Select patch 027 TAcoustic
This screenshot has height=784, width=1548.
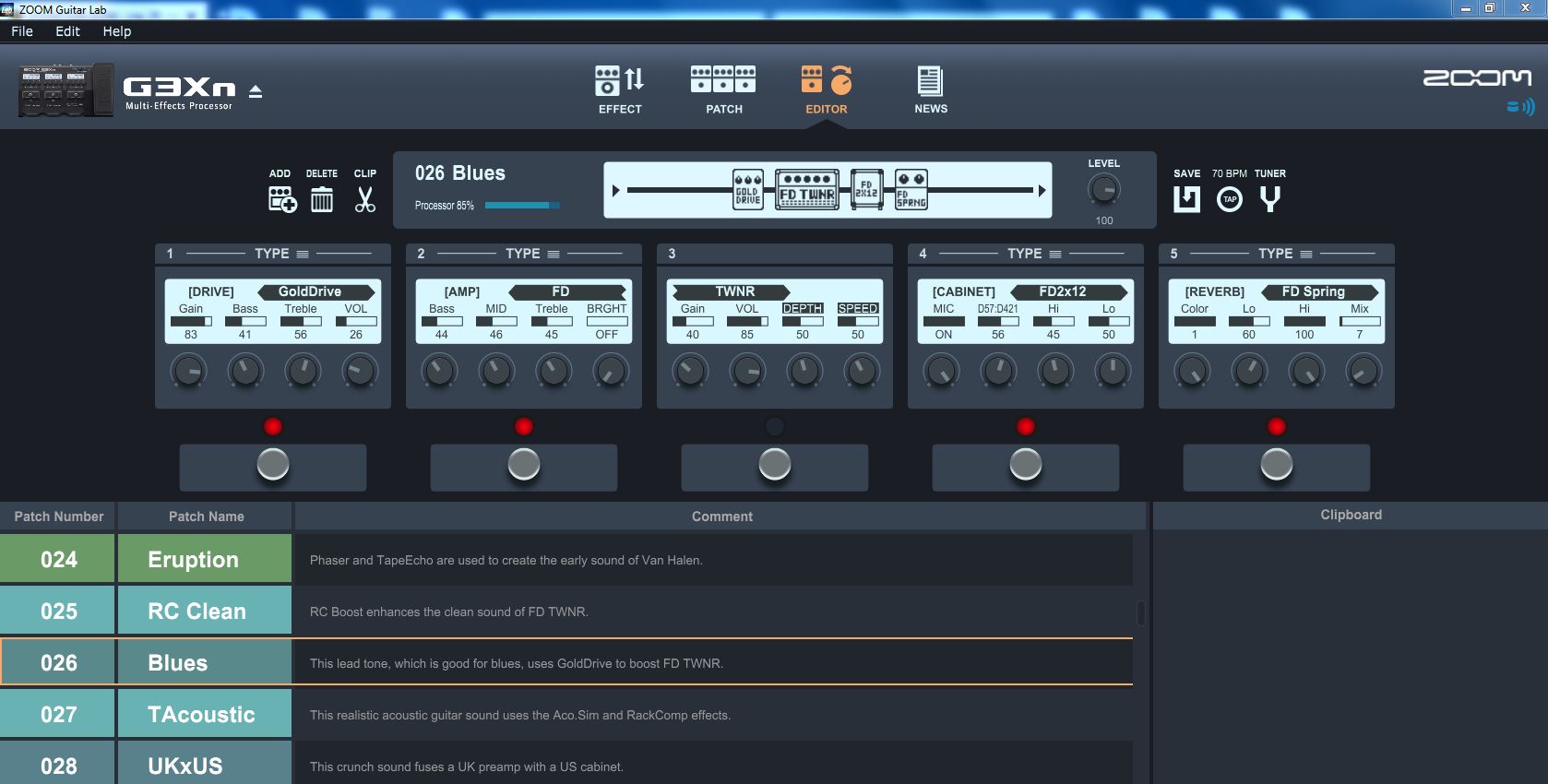click(x=566, y=715)
